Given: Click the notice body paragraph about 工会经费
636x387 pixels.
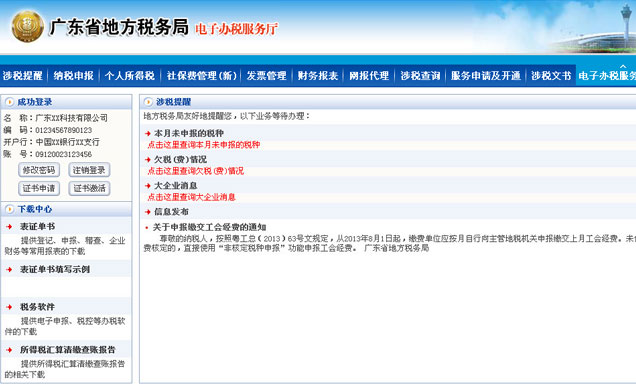Looking at the screenshot, I should [389, 243].
